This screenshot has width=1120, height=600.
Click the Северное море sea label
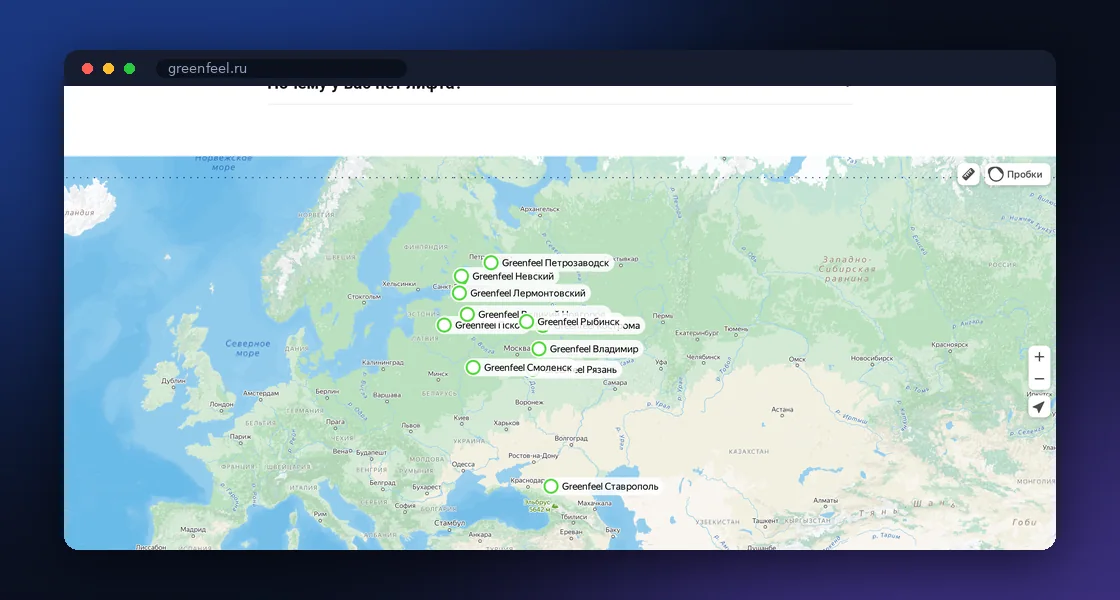[x=248, y=348]
